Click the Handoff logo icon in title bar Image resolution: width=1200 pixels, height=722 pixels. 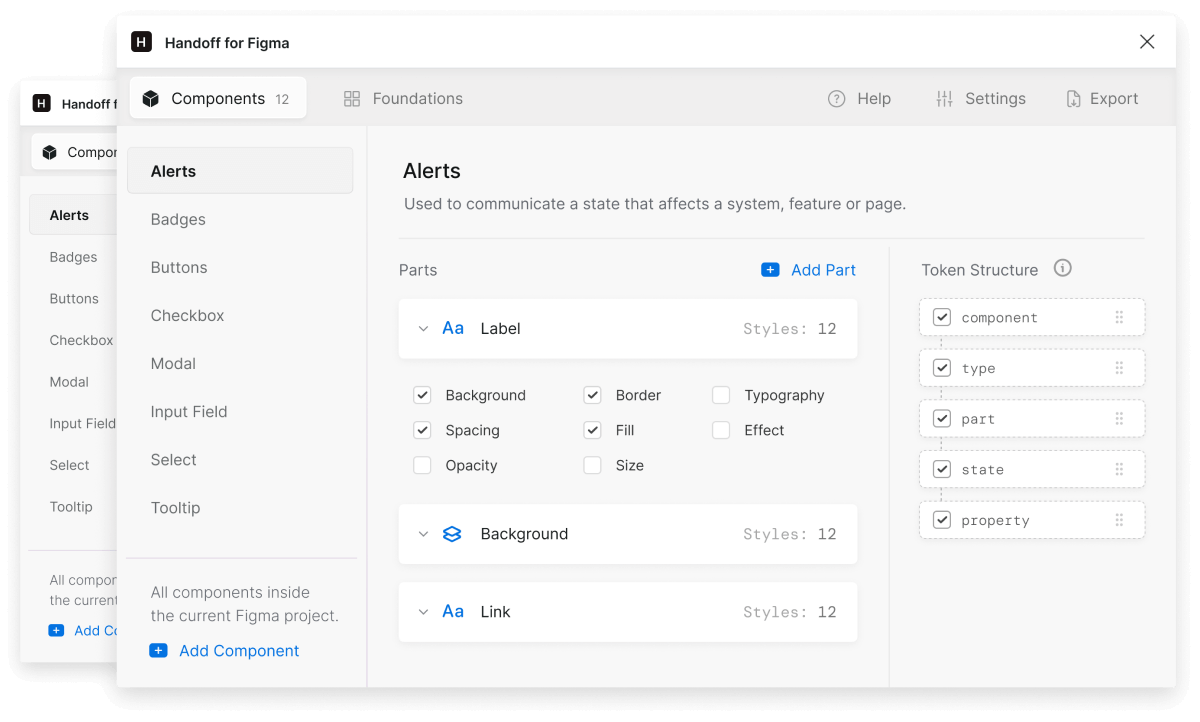142,42
